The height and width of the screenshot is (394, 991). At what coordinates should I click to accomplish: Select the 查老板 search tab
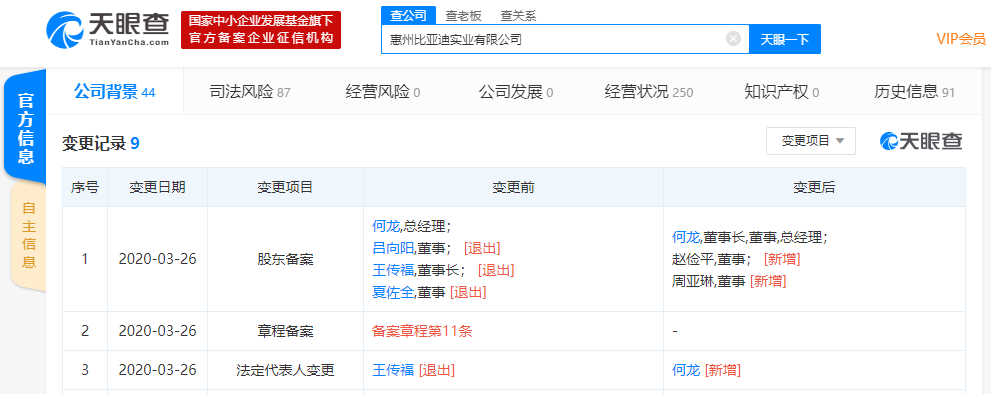pos(463,16)
